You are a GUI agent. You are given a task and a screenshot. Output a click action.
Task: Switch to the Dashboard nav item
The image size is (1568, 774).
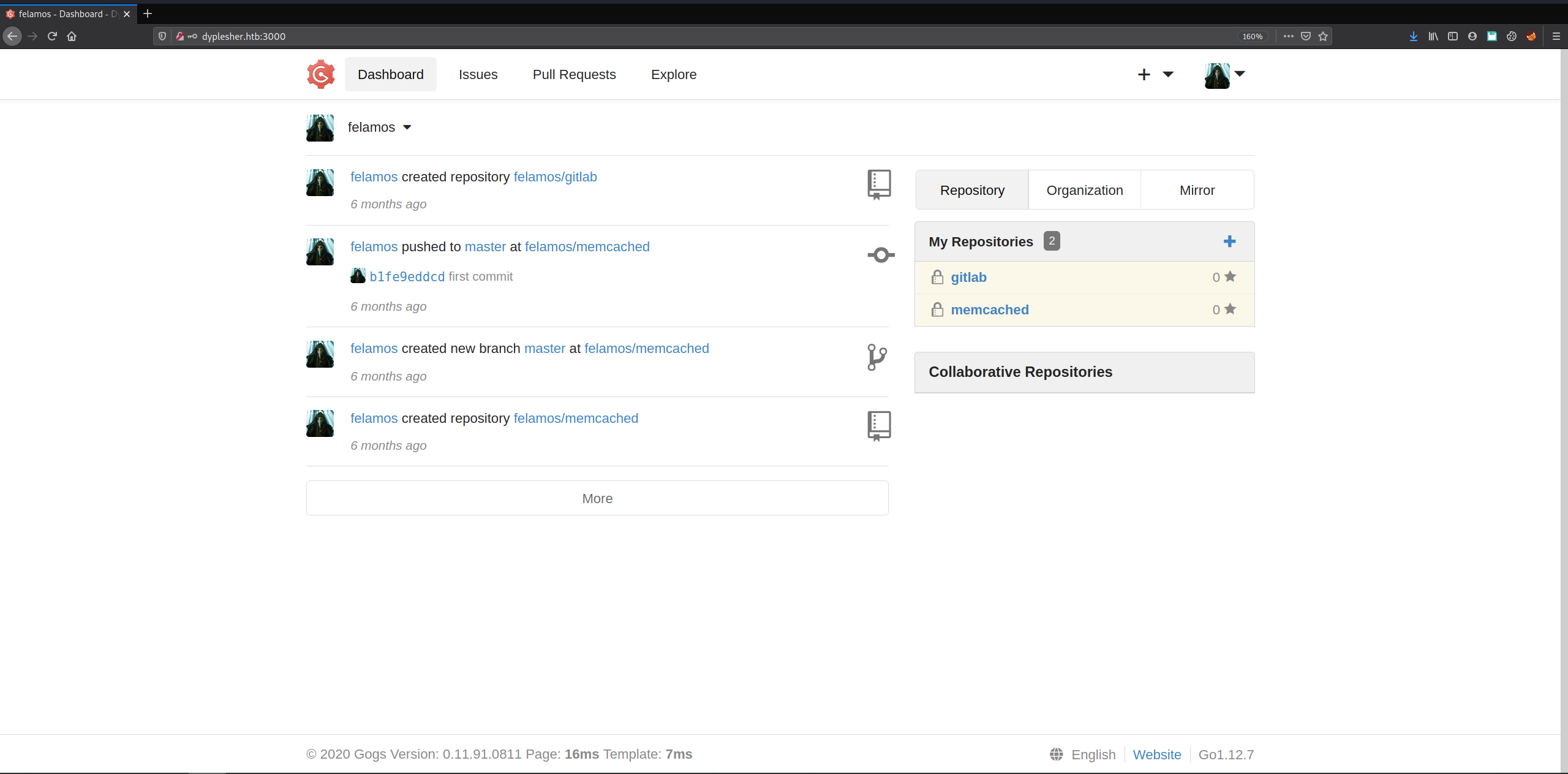pyautogui.click(x=391, y=74)
